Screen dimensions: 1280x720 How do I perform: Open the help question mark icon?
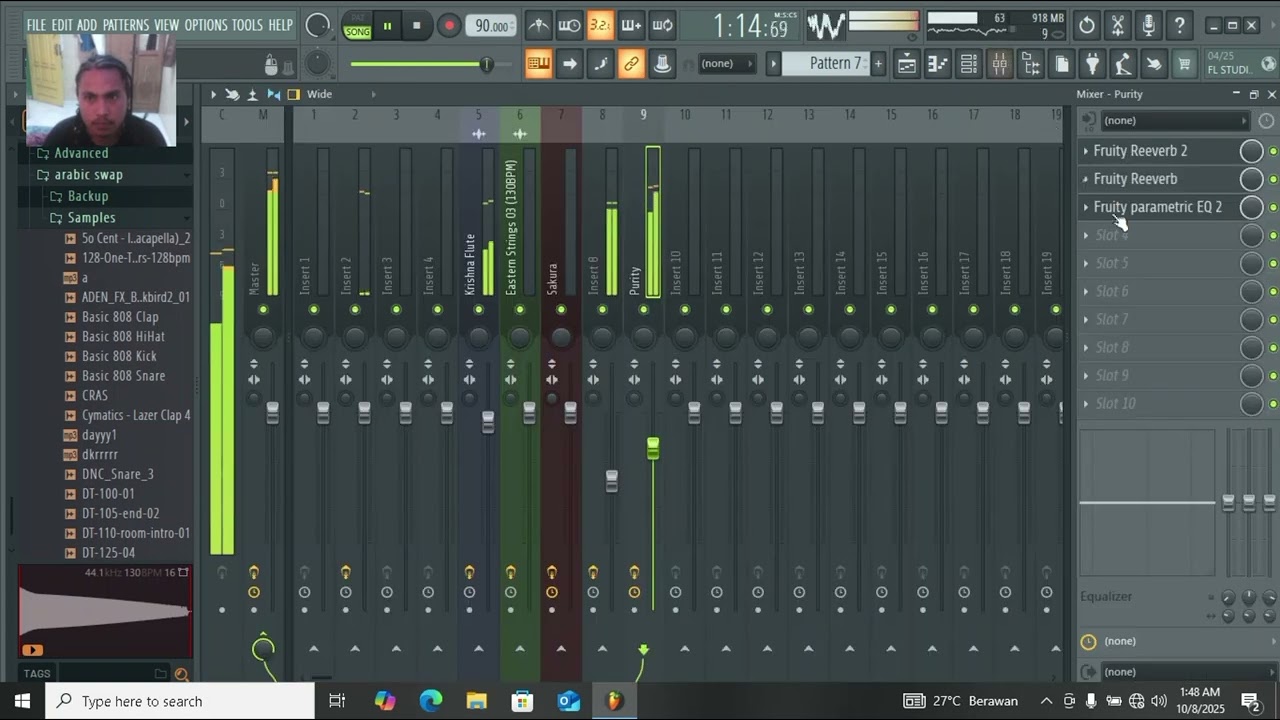point(1180,26)
